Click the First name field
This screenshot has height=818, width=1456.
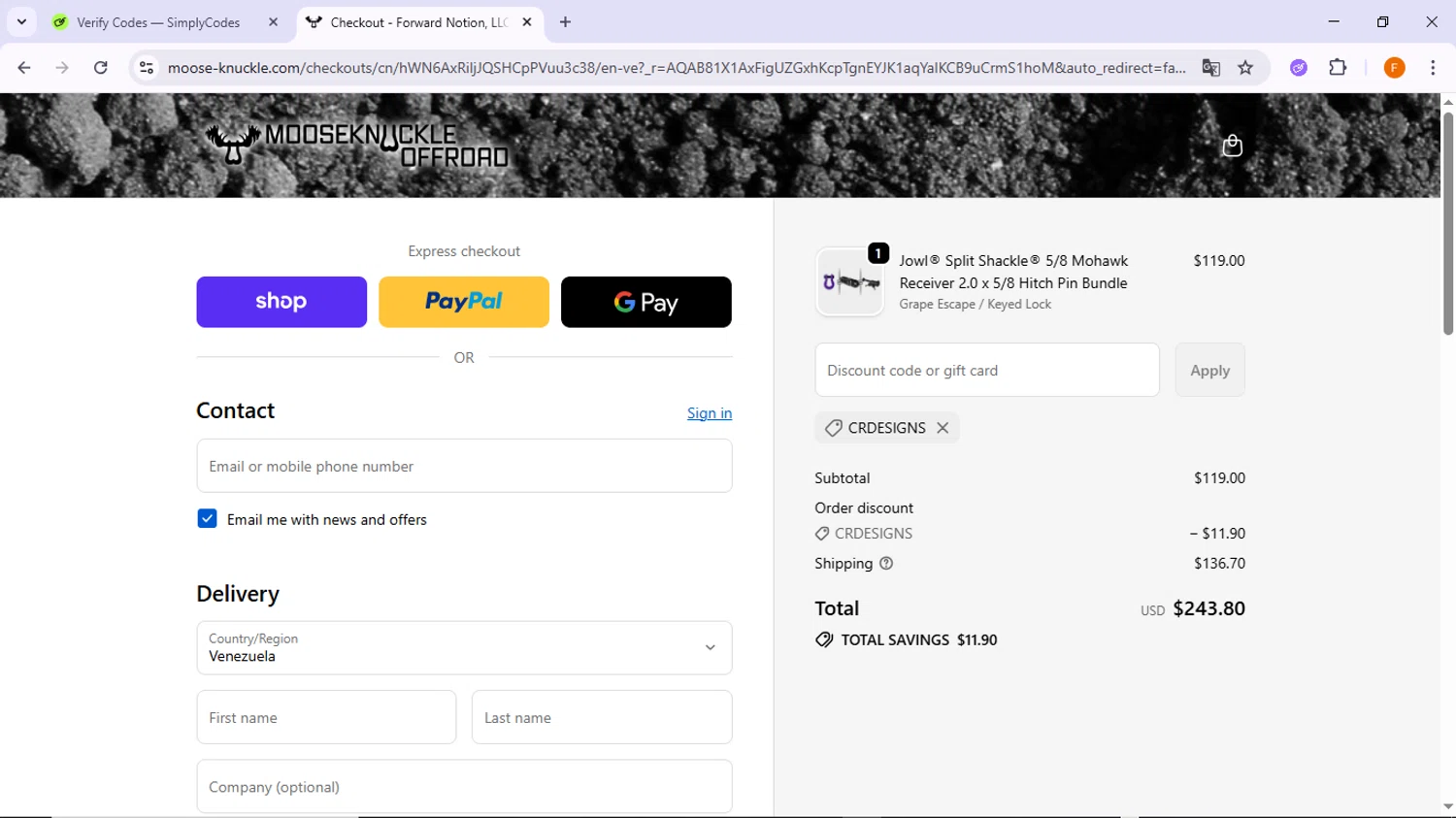pyautogui.click(x=326, y=717)
